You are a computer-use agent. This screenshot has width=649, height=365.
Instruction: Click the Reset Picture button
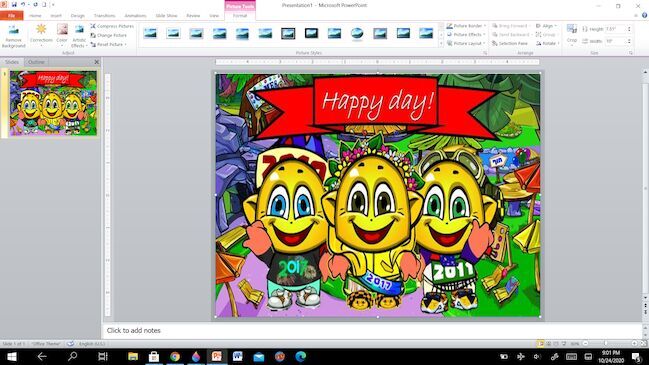[x=108, y=44]
